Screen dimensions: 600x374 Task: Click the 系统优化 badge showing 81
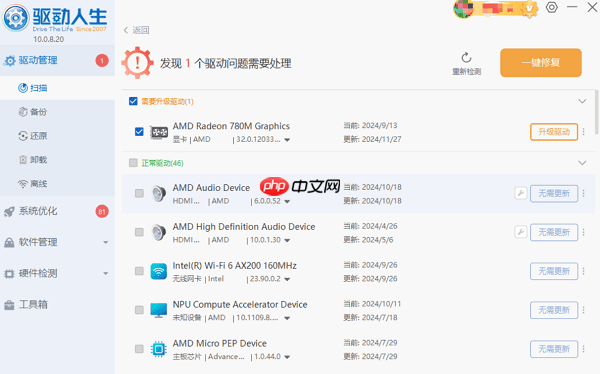[102, 211]
